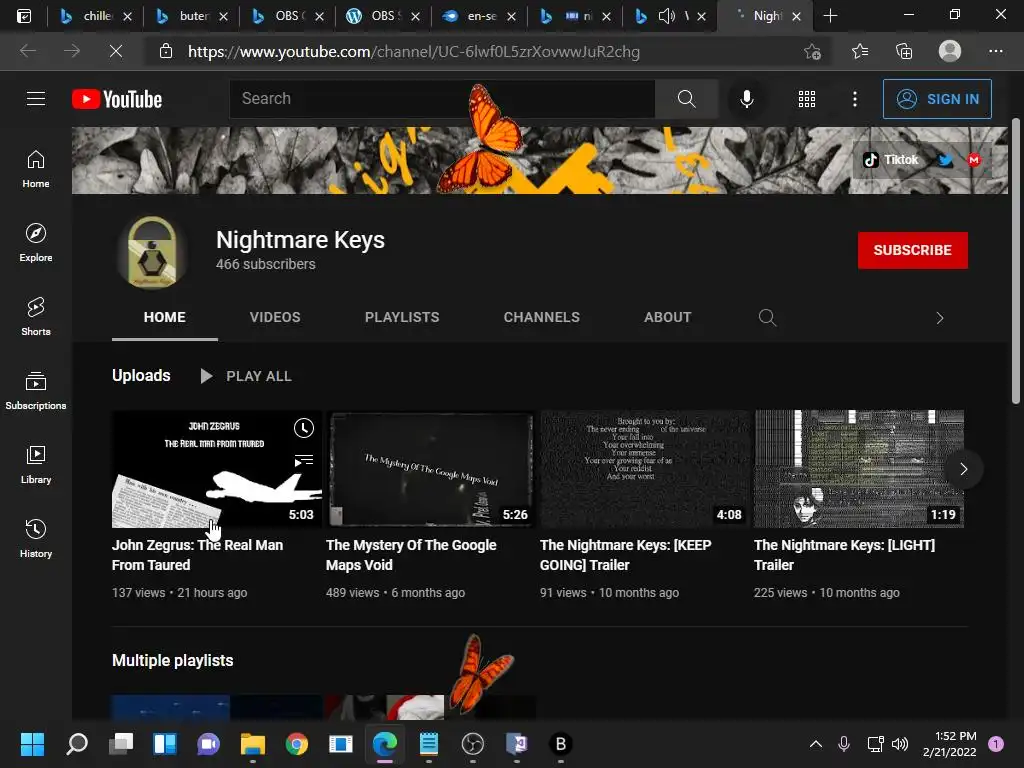The image size is (1024, 768).
Task: Add John Zegrus video to Watch later
Action: [304, 428]
